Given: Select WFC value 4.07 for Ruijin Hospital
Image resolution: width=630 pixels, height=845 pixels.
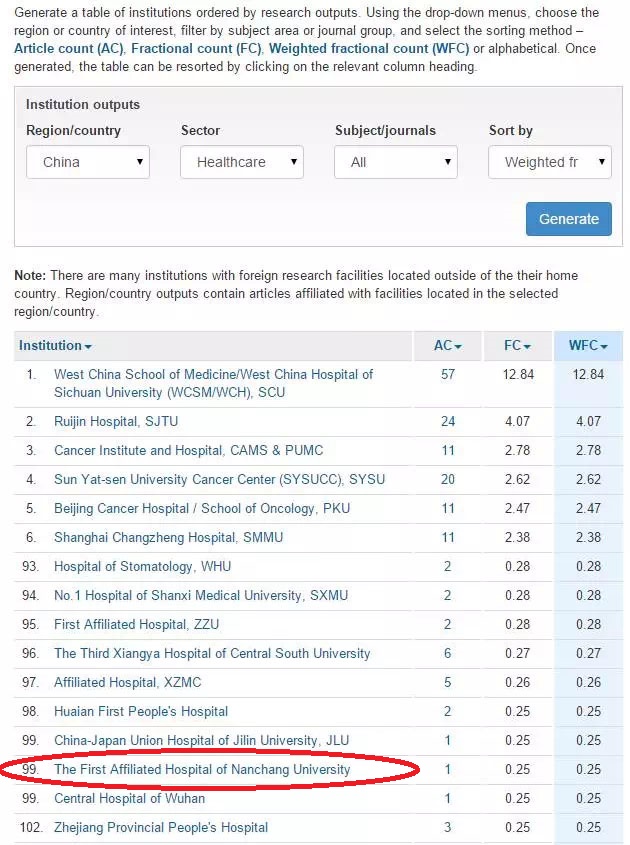Looking at the screenshot, I should pyautogui.click(x=588, y=421).
